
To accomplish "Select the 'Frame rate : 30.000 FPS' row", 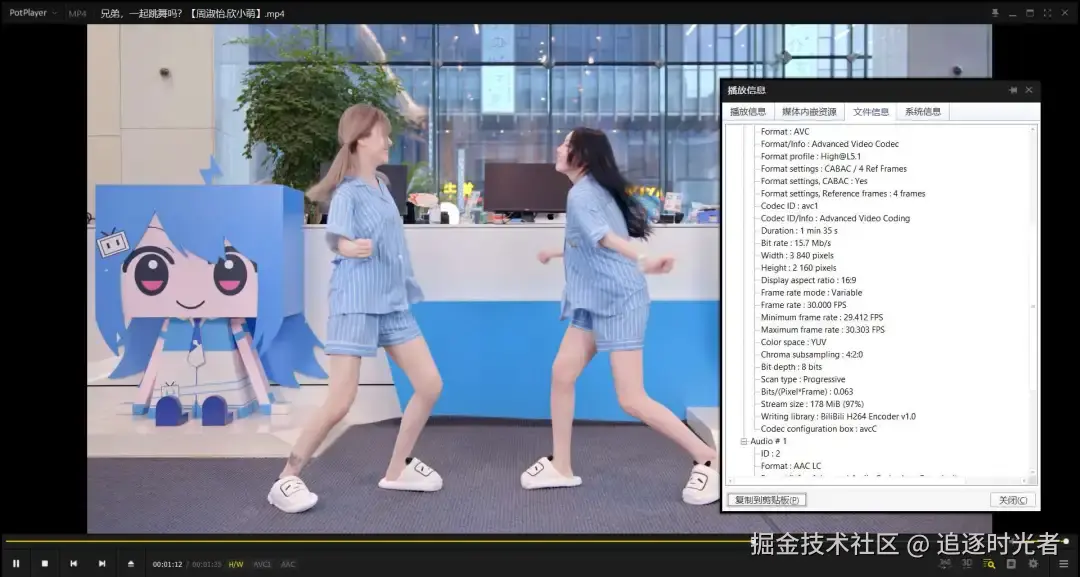I will click(803, 305).
